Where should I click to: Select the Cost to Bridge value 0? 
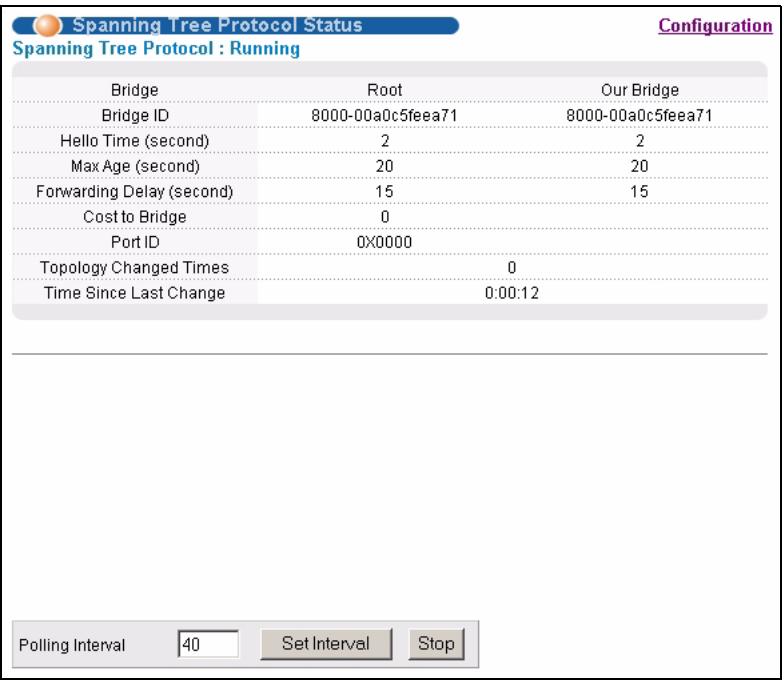[x=384, y=217]
